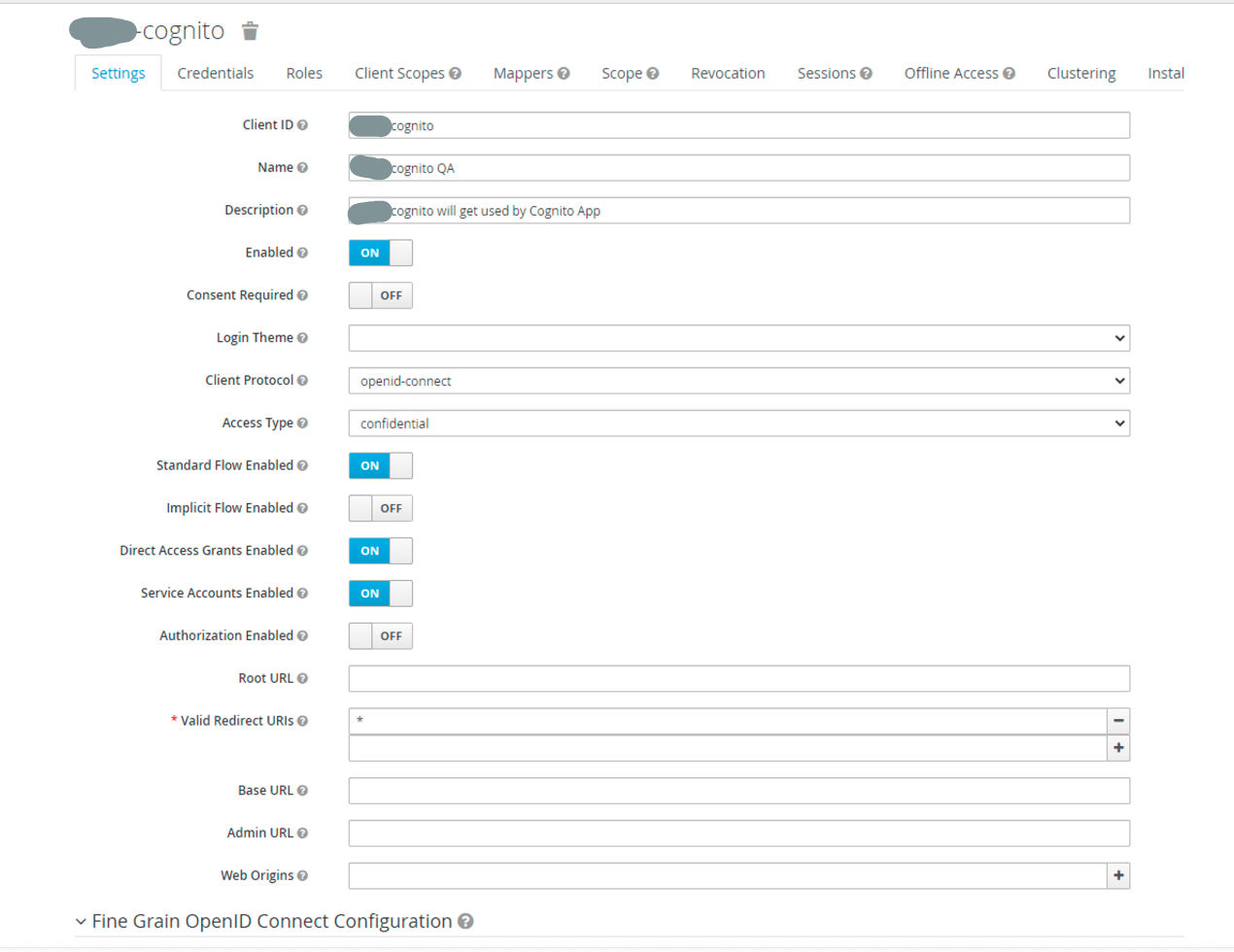The image size is (1234, 952).
Task: Click the help icon beside Service Accounts Enabled
Action: click(304, 593)
